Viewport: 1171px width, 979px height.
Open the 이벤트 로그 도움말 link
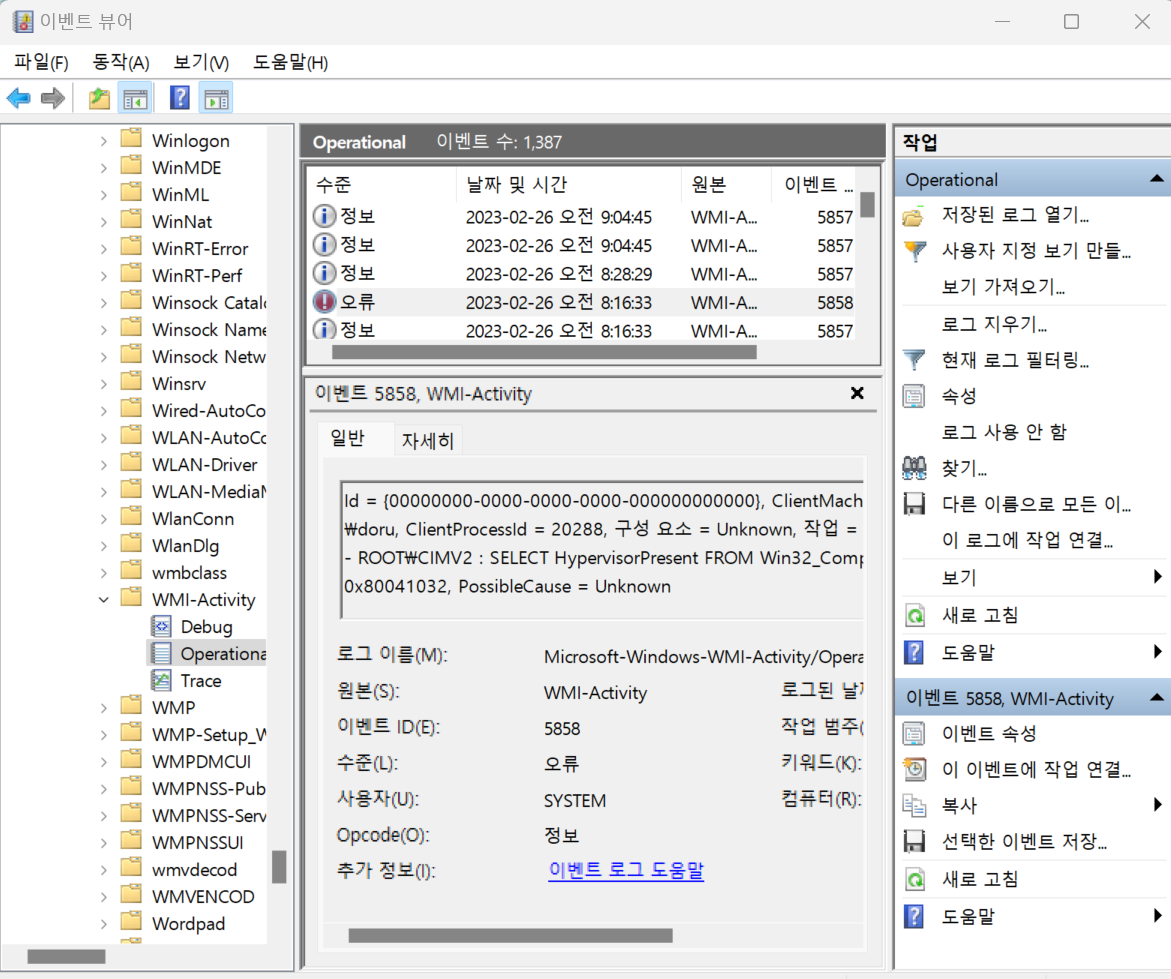[626, 870]
